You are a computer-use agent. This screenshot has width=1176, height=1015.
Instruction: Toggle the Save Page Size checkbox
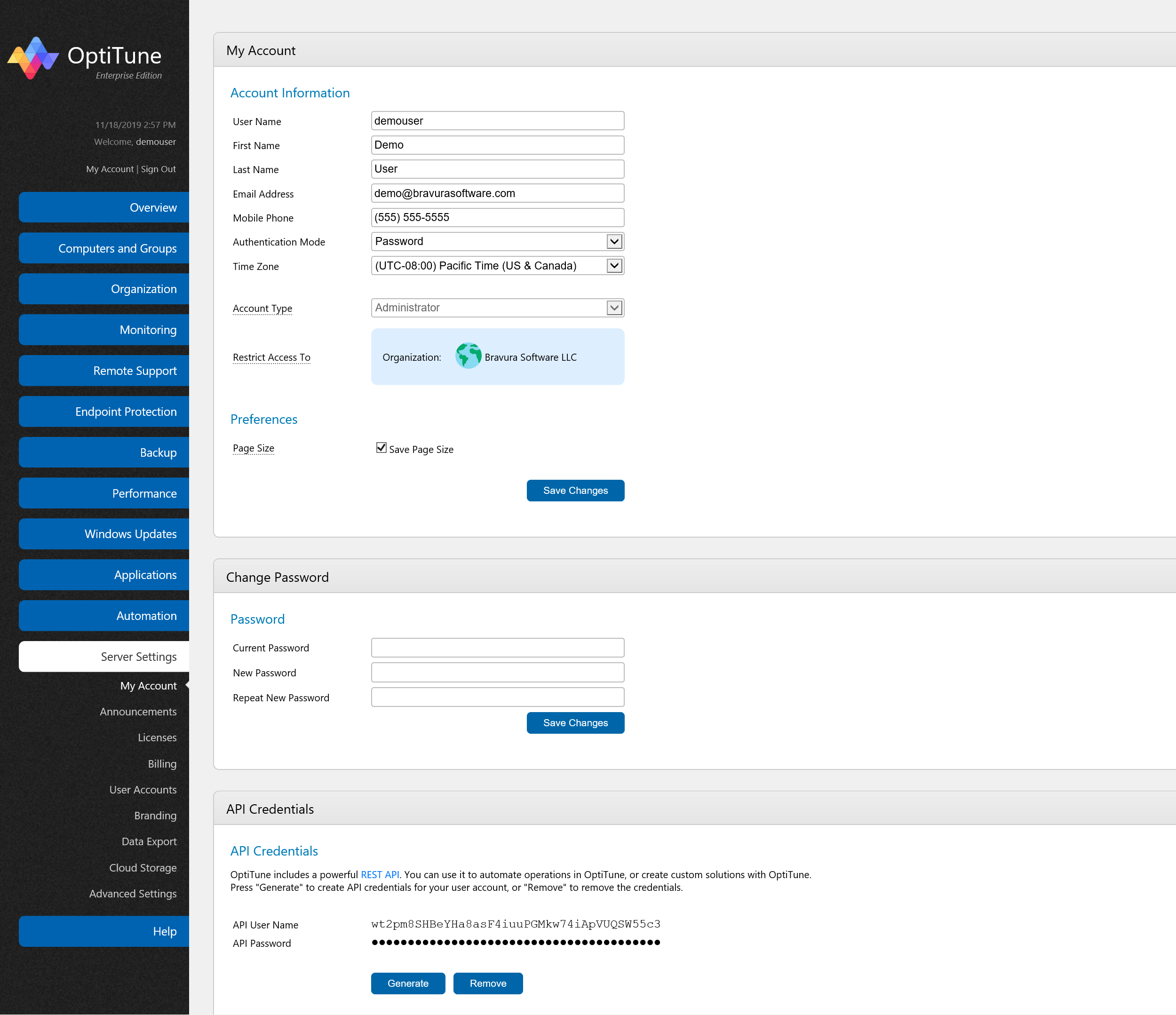381,448
